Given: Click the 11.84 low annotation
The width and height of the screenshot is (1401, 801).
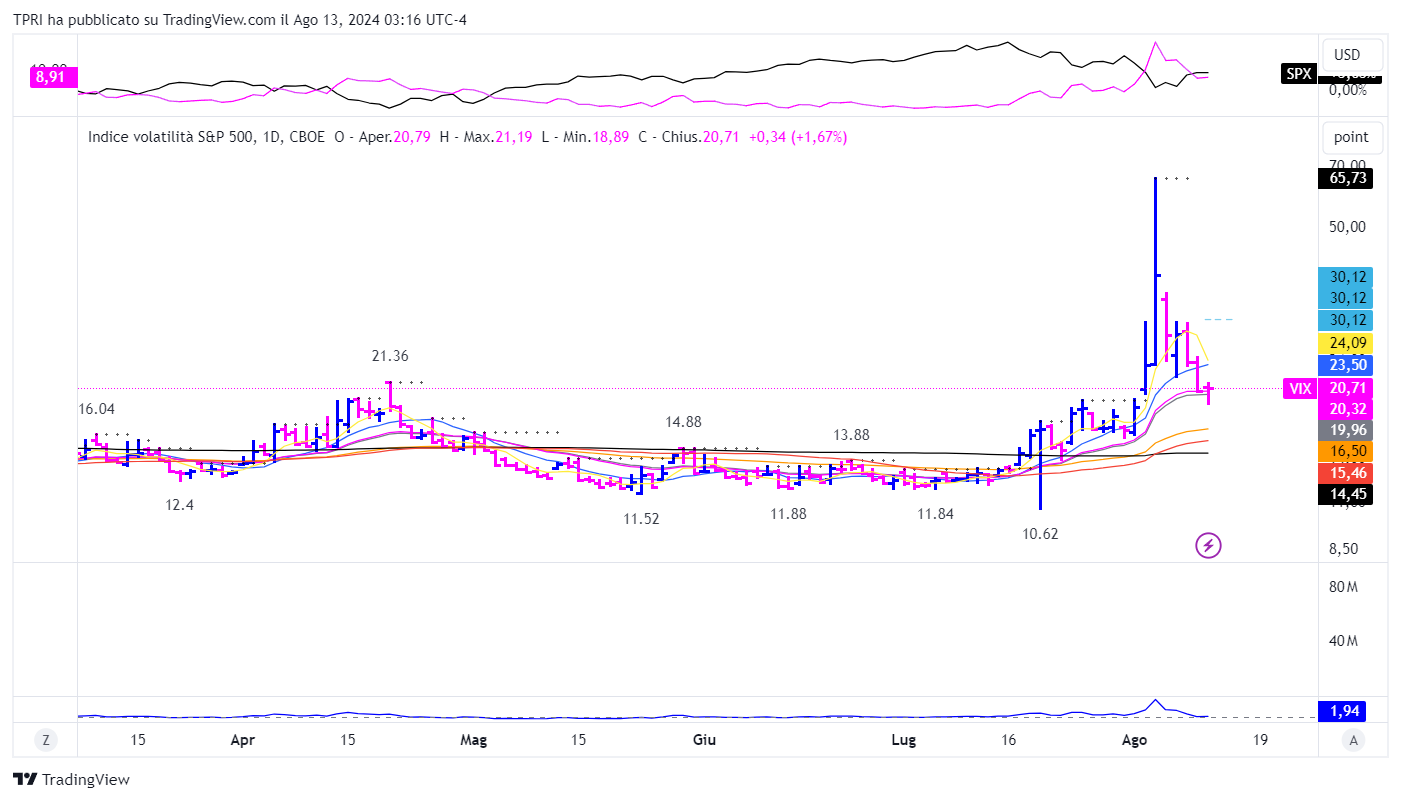Looking at the screenshot, I should pos(937,514).
